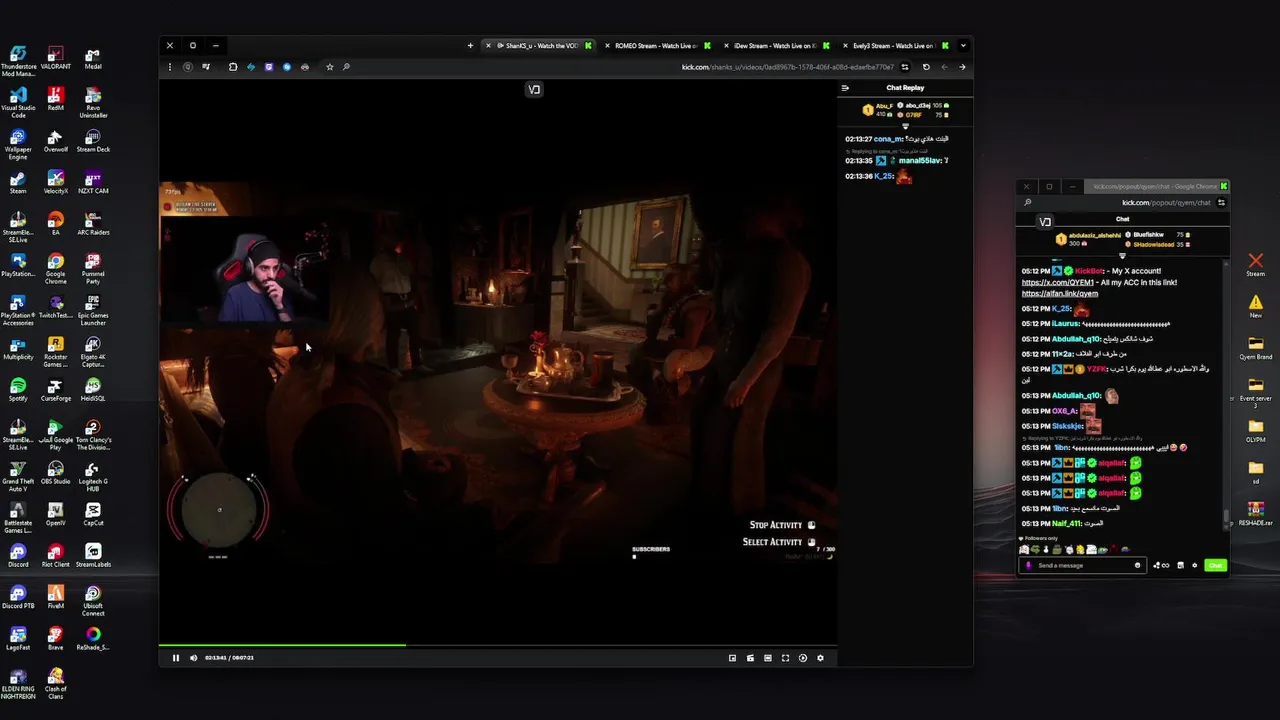Open Logitech G HUB shortcut

click(x=93, y=477)
